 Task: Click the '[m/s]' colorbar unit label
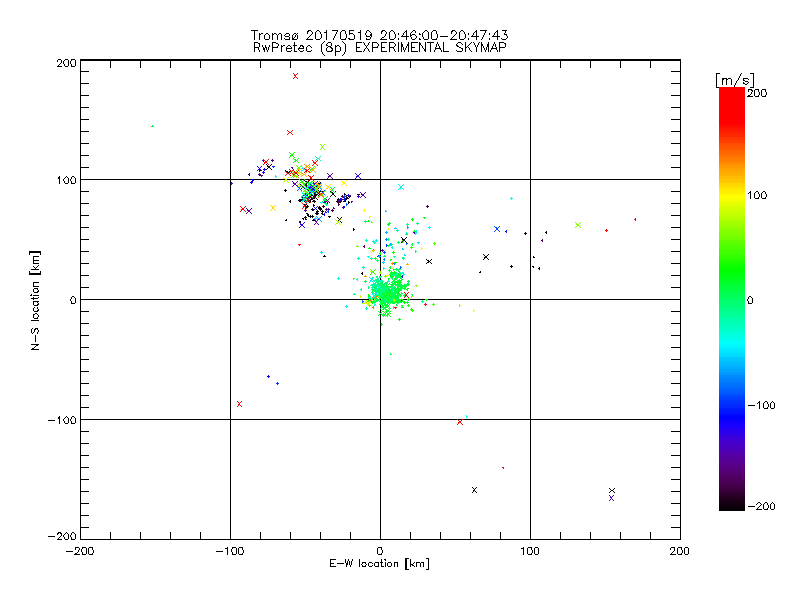click(x=734, y=80)
